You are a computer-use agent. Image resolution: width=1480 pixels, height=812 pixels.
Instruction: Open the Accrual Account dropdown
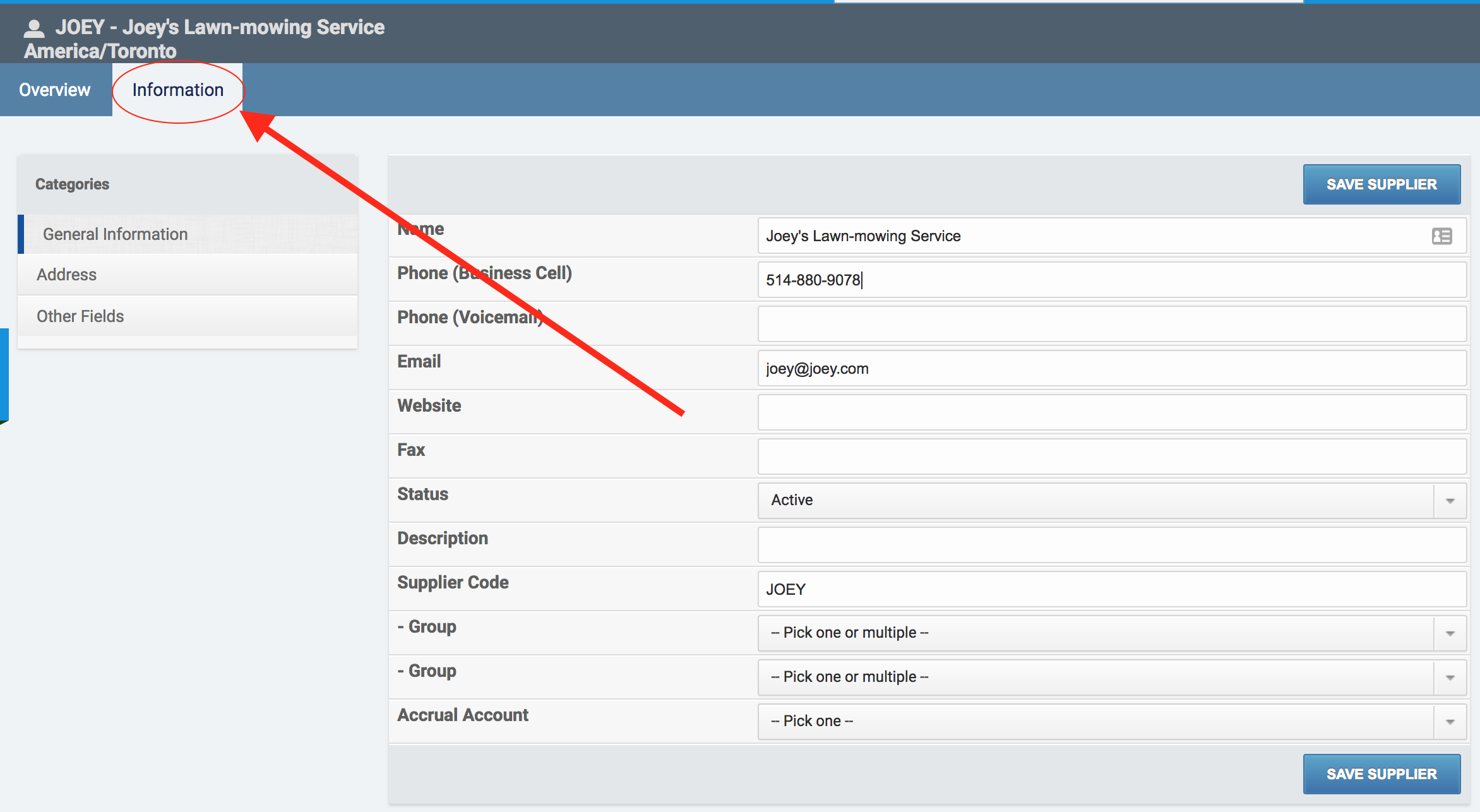coord(1111,722)
